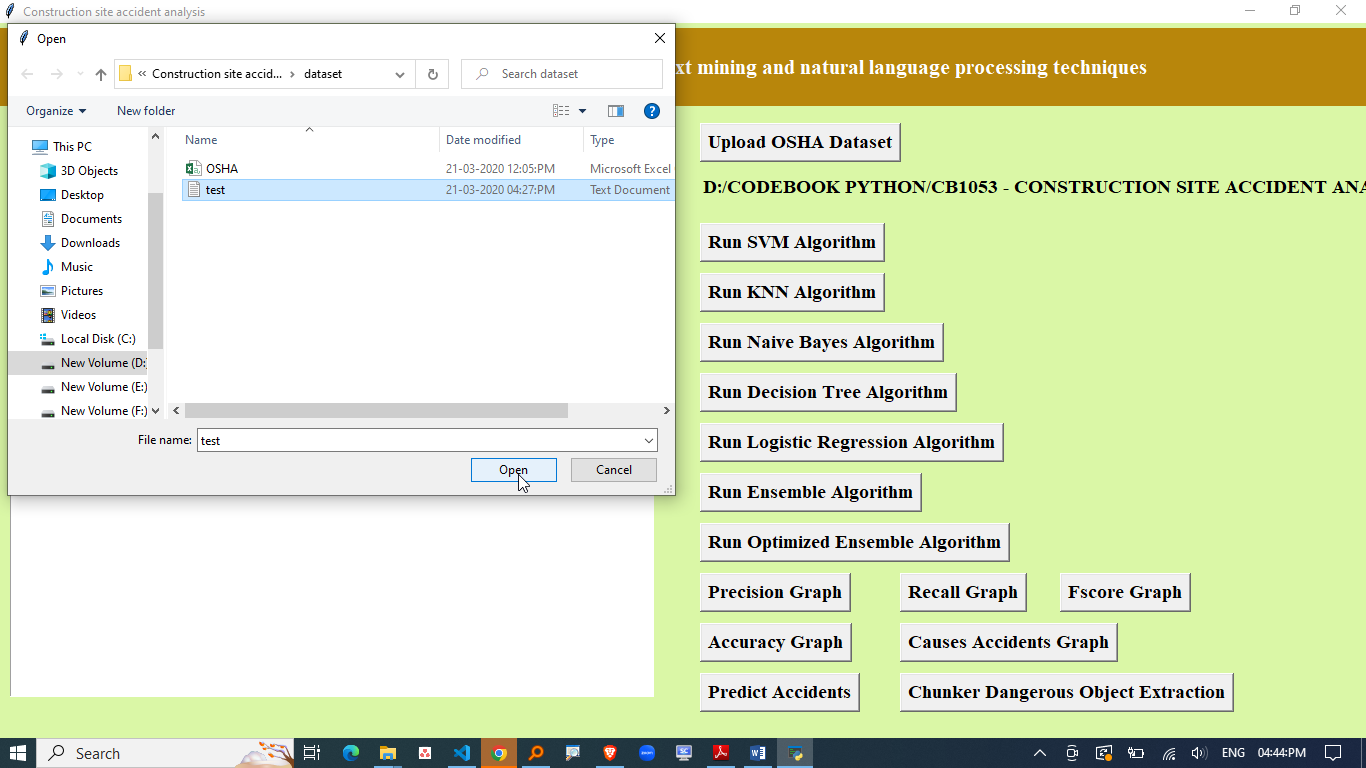Open Brave browser from taskbar
This screenshot has width=1366, height=768.
pyautogui.click(x=610, y=753)
